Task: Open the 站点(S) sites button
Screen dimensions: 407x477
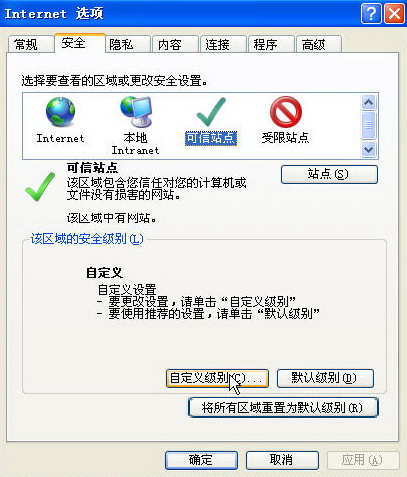Action: coord(329,174)
